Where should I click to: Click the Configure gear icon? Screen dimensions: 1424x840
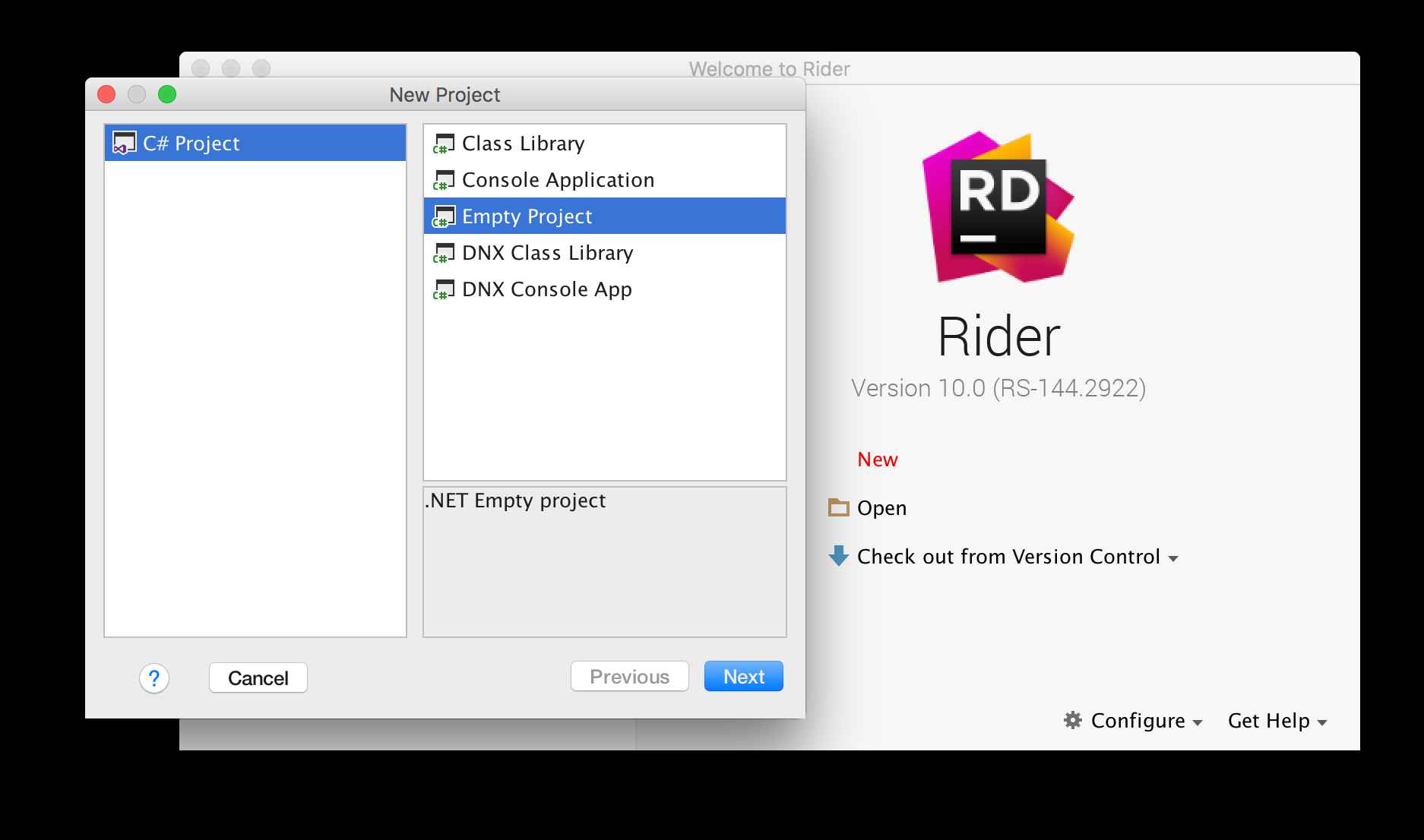1072,720
